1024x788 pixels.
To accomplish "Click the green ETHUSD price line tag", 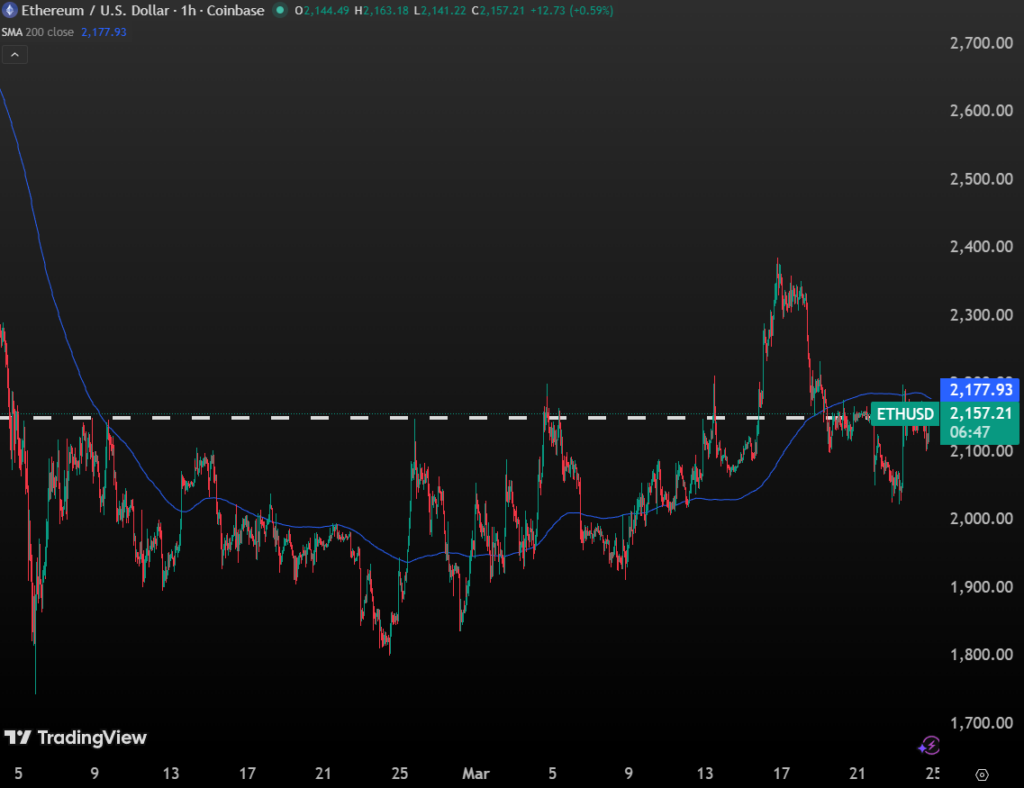I will (x=905, y=414).
